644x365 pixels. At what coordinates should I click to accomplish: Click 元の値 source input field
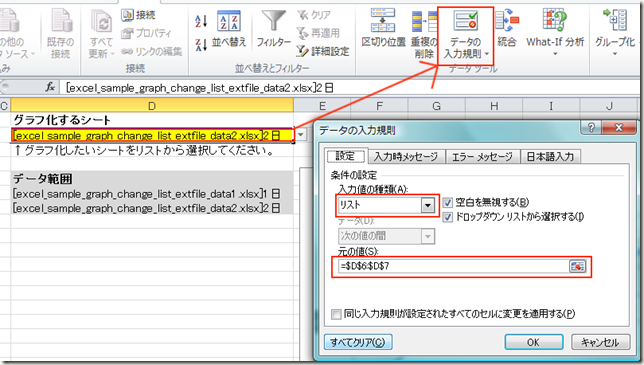(x=453, y=266)
